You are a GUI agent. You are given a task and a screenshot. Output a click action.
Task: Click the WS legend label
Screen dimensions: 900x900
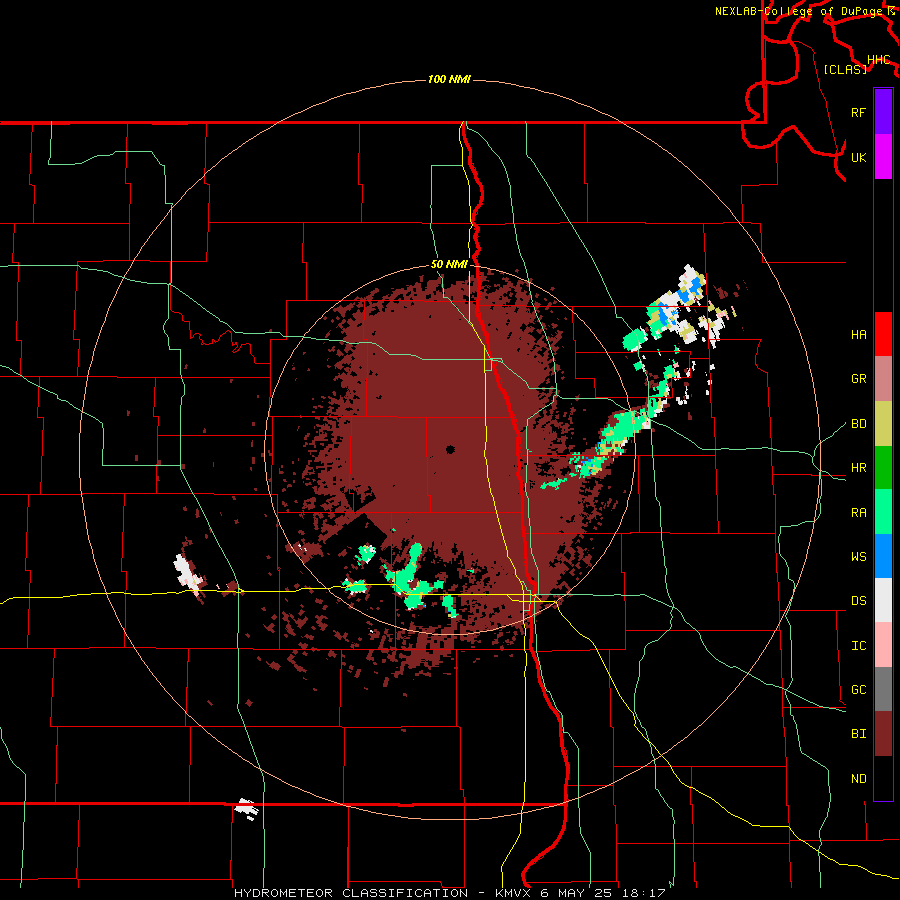coord(859,556)
